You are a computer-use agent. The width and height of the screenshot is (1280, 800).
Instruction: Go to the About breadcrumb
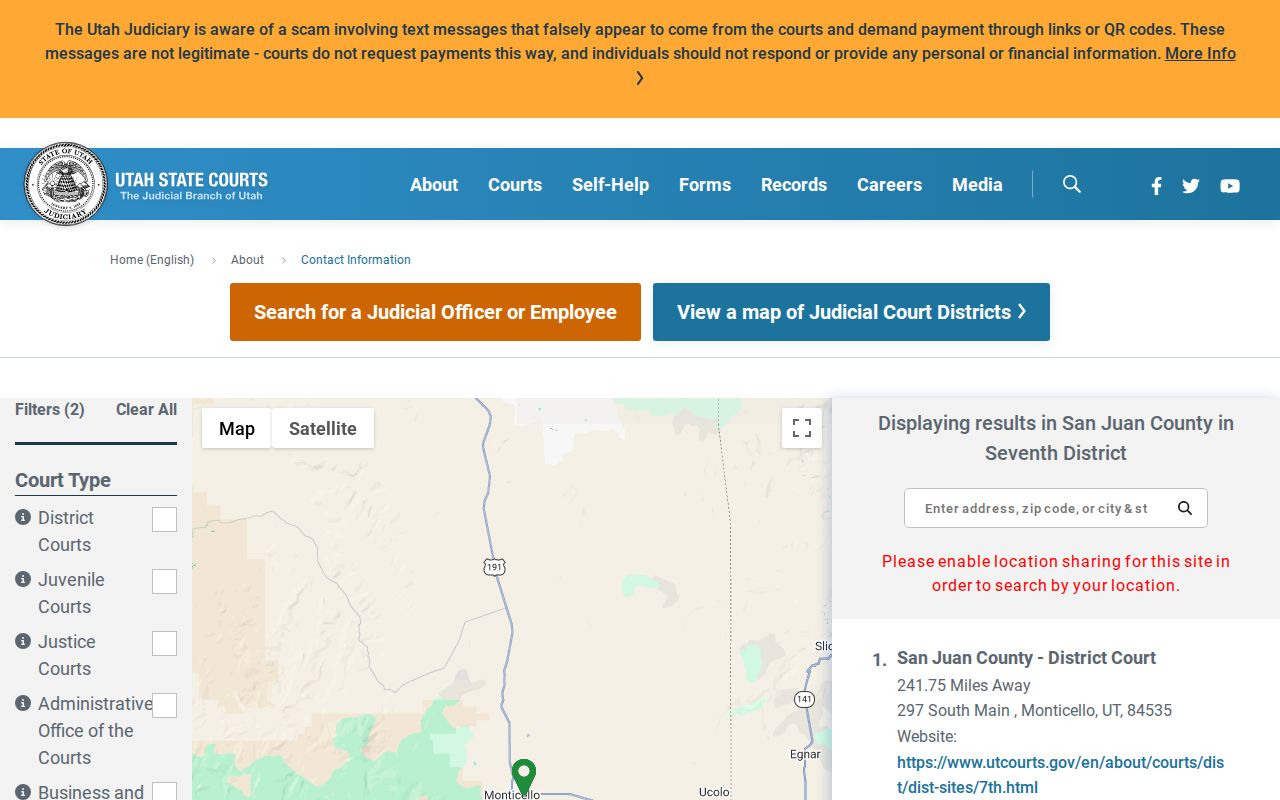[x=247, y=259]
